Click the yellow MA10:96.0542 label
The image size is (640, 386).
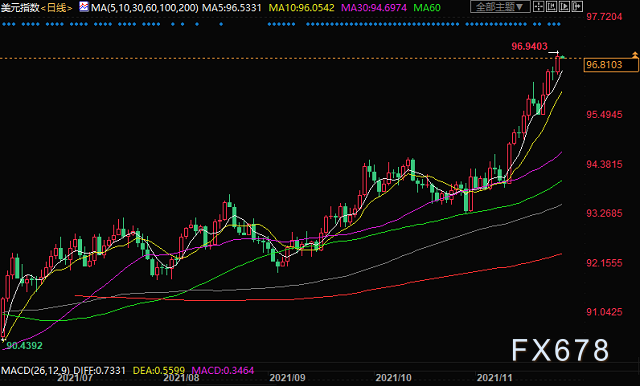coord(301,8)
